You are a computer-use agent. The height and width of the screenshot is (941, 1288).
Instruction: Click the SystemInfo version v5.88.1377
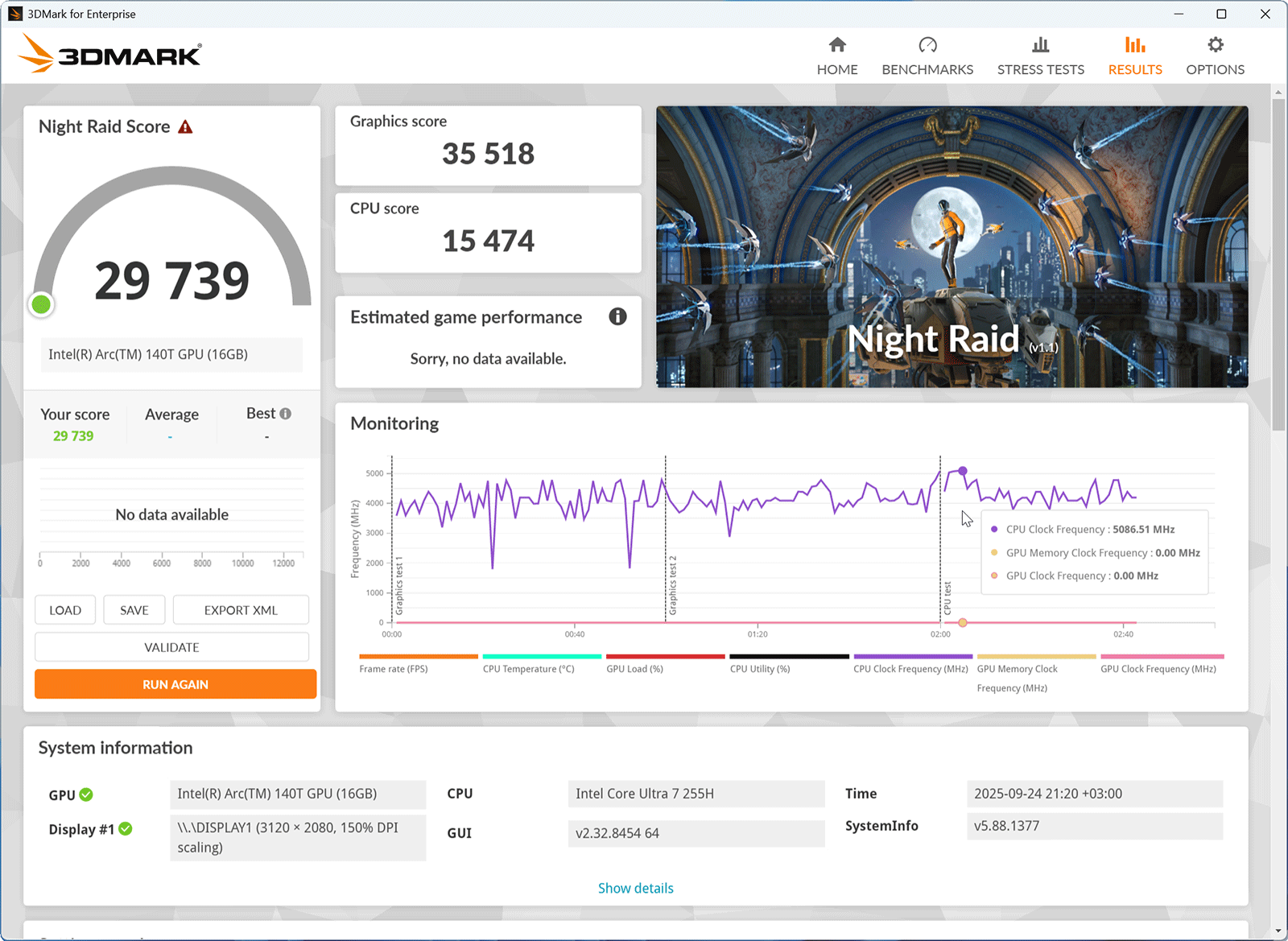pos(1095,826)
